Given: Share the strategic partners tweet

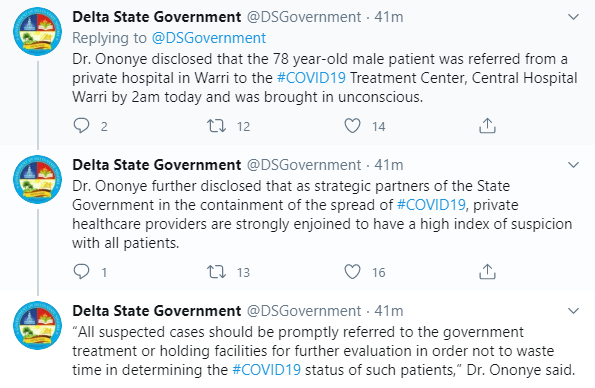Looking at the screenshot, I should click(487, 271).
